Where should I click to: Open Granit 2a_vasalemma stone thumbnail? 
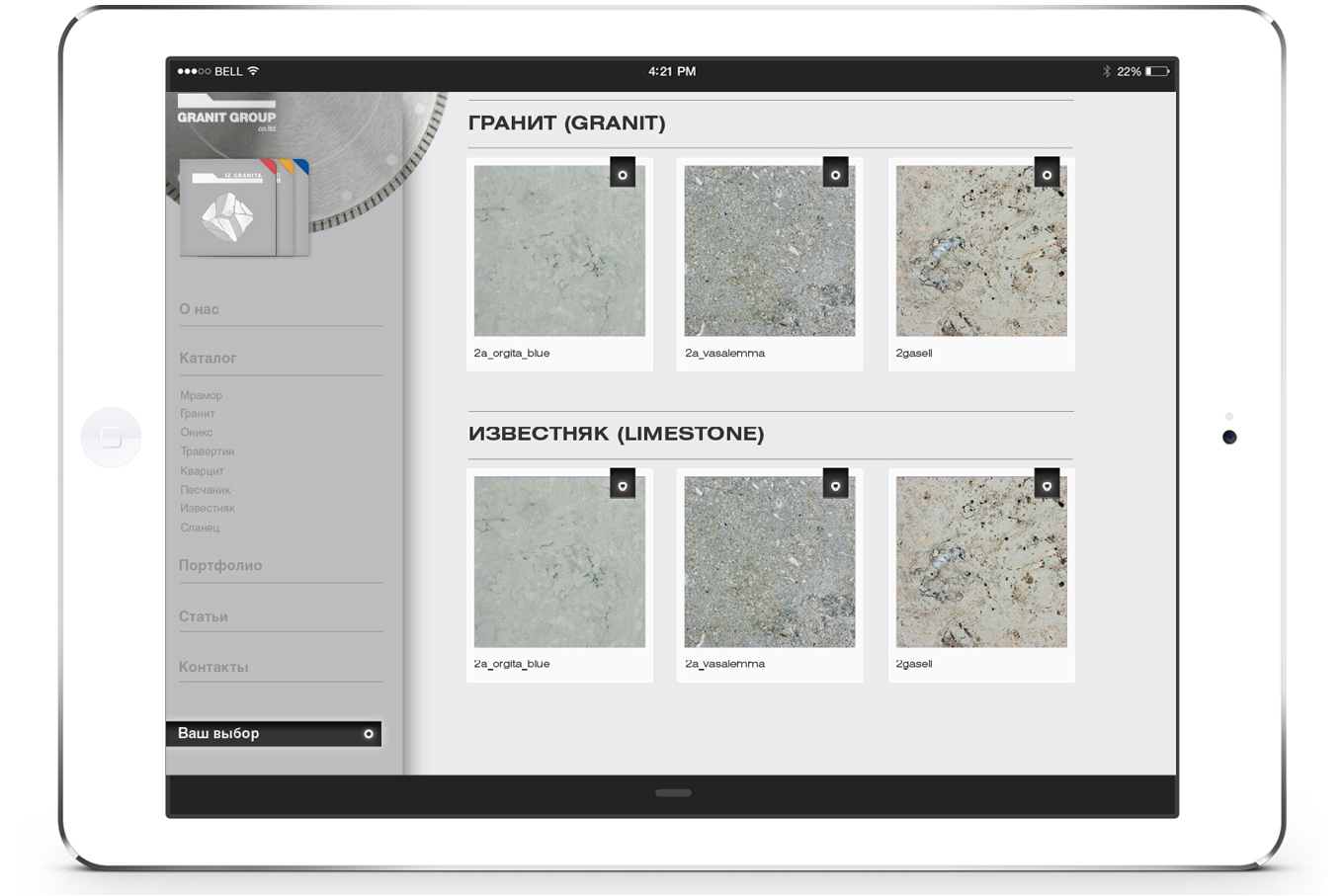[x=770, y=251]
